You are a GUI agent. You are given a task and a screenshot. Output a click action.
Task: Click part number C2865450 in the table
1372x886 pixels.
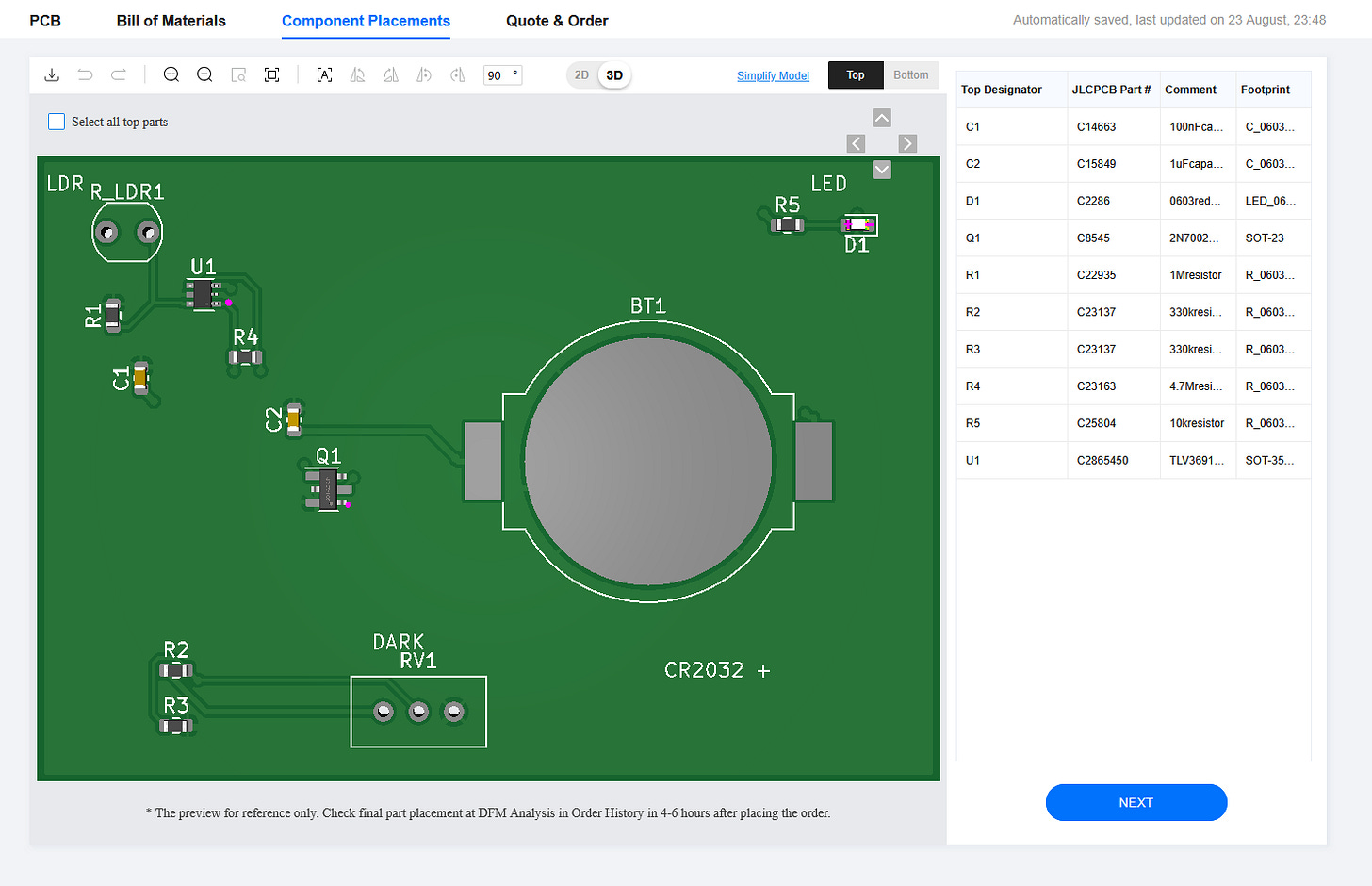pyautogui.click(x=1102, y=461)
